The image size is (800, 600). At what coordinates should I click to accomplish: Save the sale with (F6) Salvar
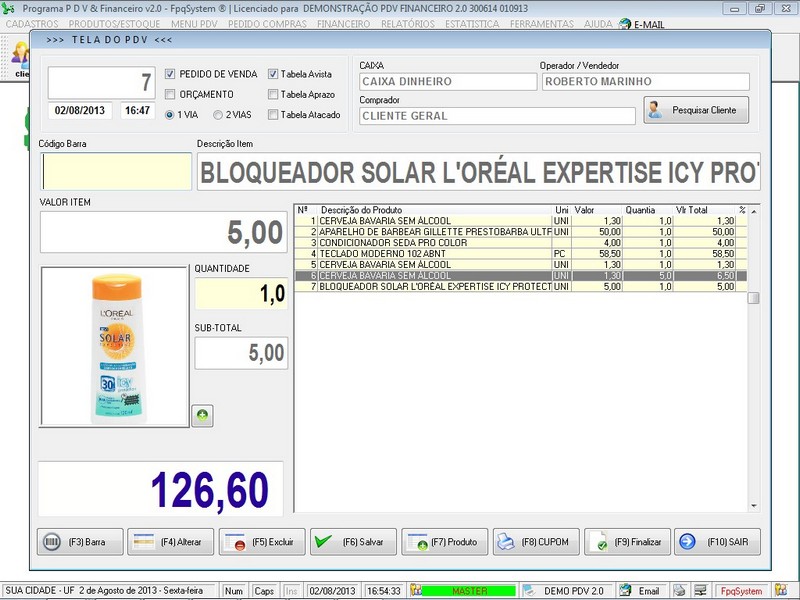353,542
